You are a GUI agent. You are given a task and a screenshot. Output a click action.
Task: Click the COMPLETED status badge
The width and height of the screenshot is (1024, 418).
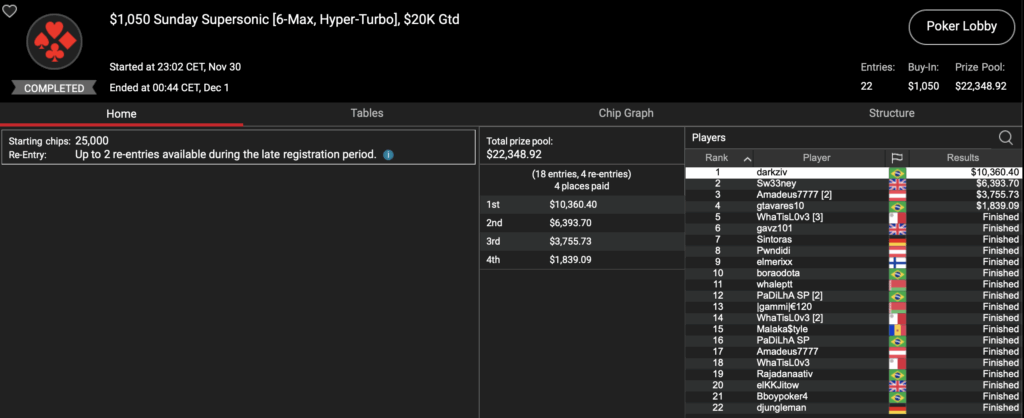[54, 88]
